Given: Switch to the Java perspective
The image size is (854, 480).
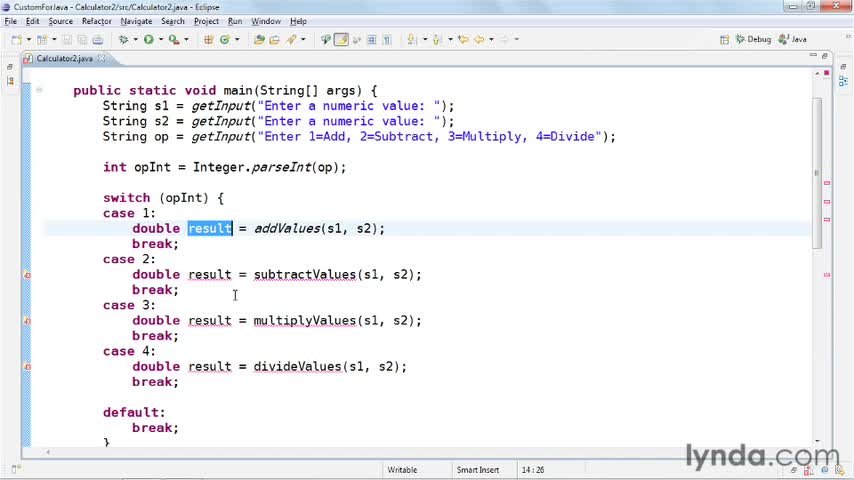Looking at the screenshot, I should click(x=792, y=39).
